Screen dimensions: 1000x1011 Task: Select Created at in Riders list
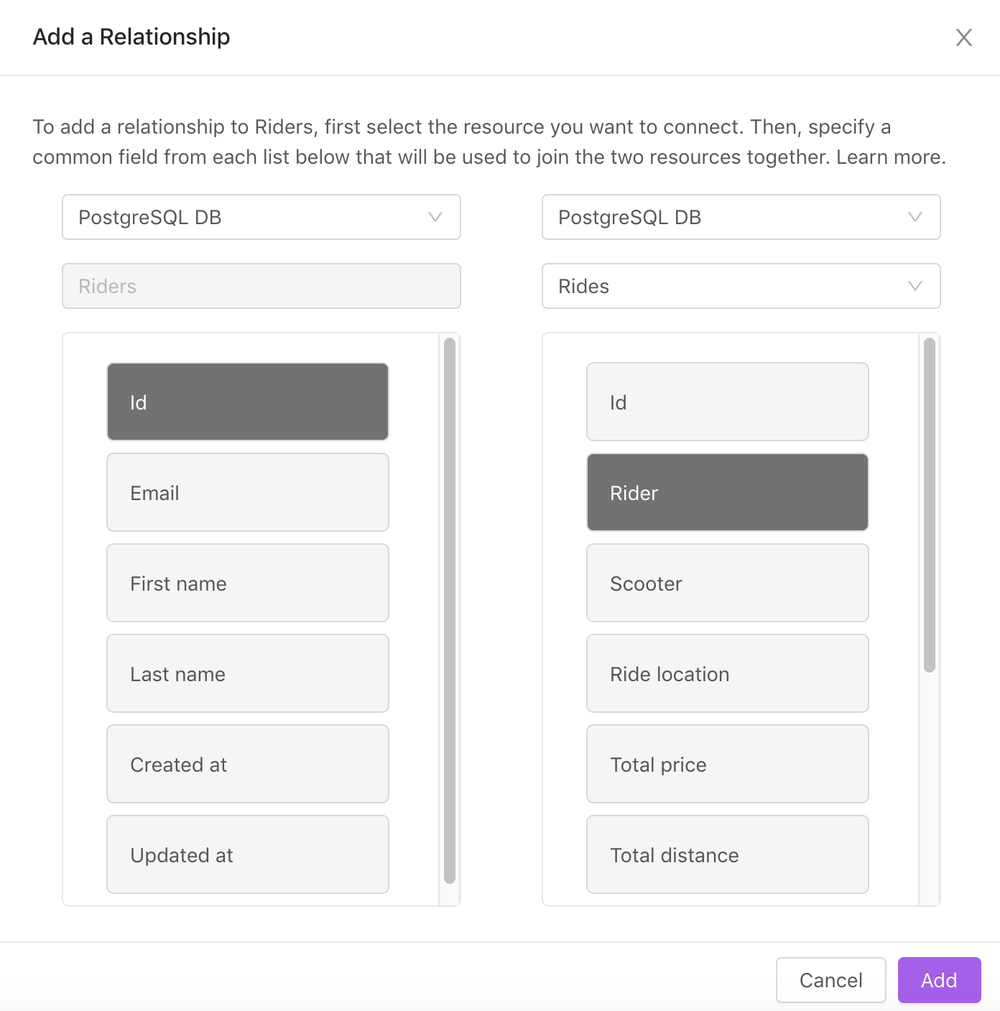(x=247, y=764)
